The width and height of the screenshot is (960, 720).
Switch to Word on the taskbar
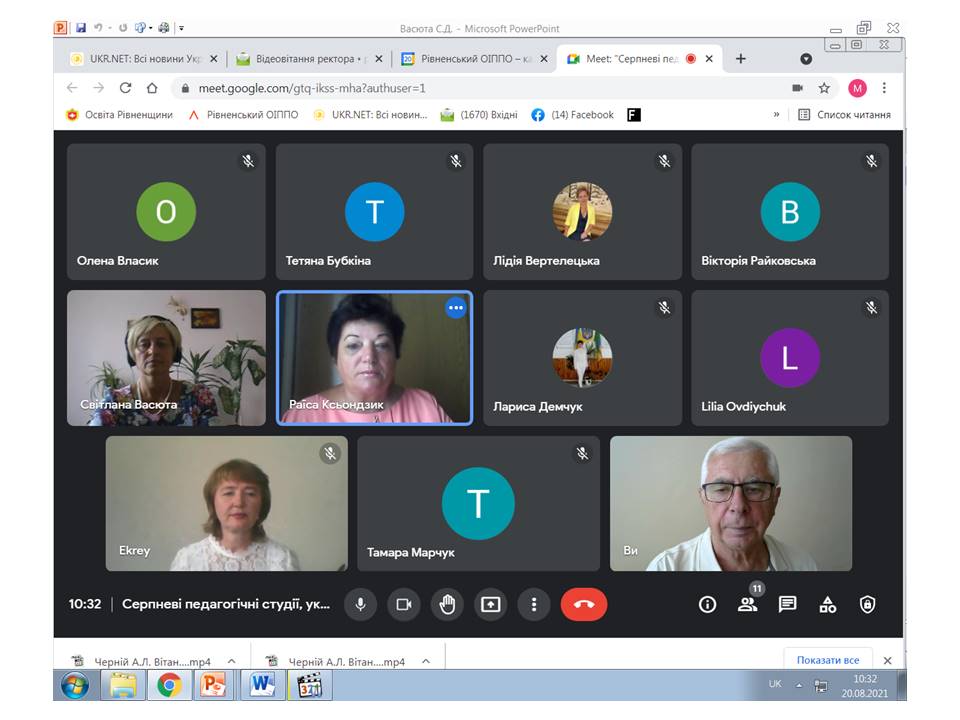(261, 685)
